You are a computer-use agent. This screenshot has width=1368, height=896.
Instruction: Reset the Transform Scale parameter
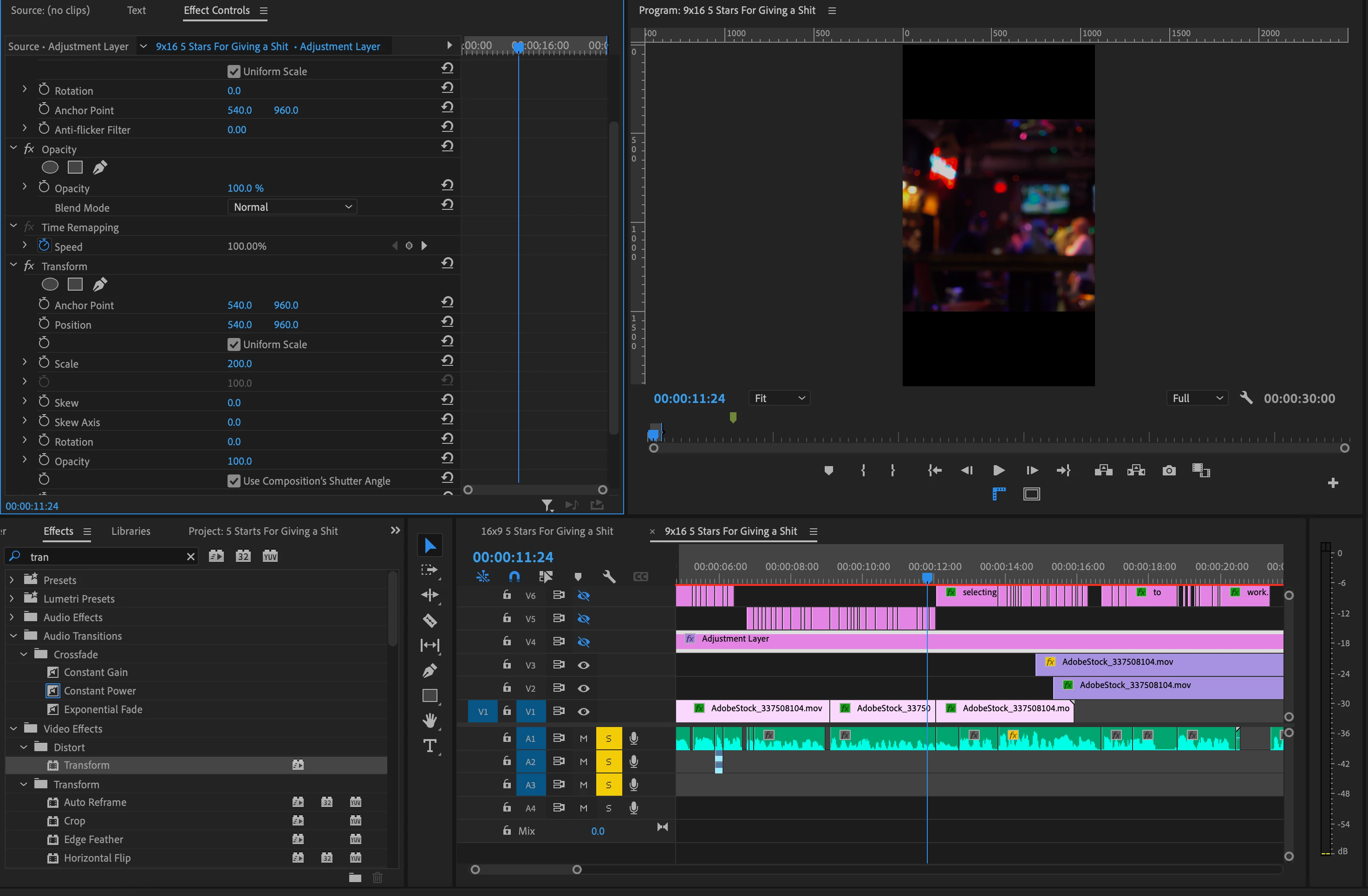tap(447, 362)
